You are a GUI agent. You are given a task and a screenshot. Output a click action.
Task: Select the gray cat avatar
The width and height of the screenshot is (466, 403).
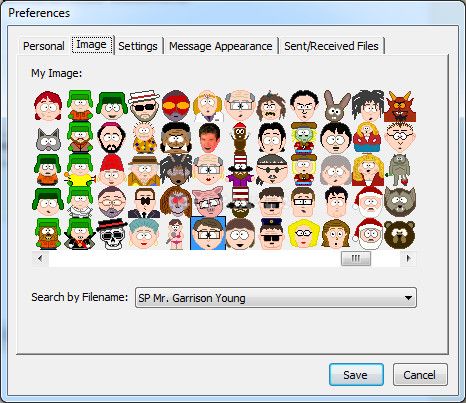pyautogui.click(x=48, y=138)
